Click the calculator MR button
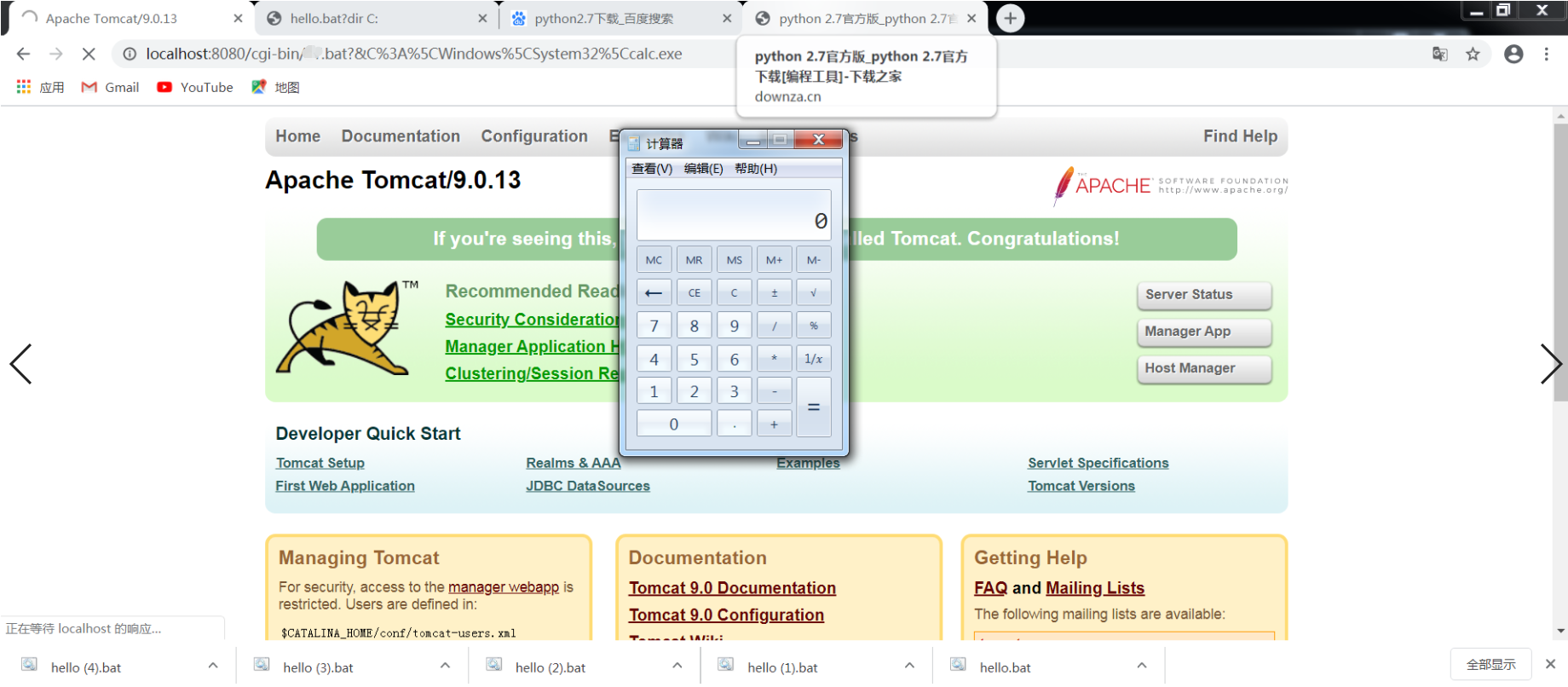Viewport: 1568px width, 687px height. coord(694,260)
